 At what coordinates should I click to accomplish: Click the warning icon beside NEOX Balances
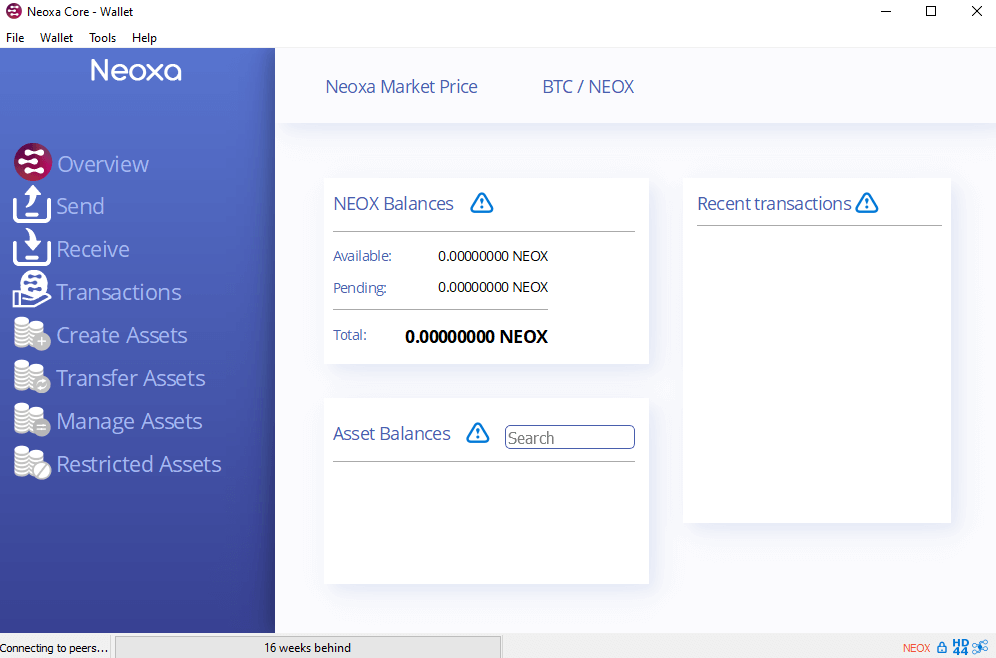(x=481, y=202)
